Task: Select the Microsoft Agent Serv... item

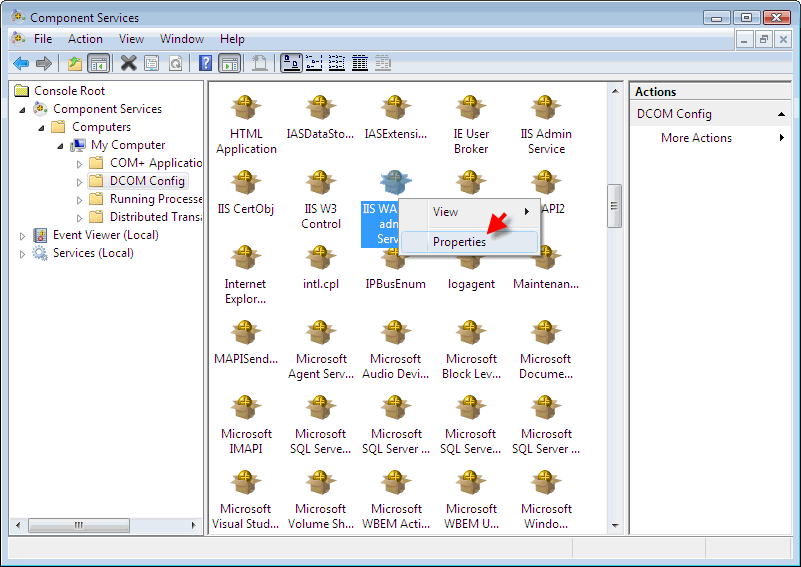Action: click(x=321, y=350)
